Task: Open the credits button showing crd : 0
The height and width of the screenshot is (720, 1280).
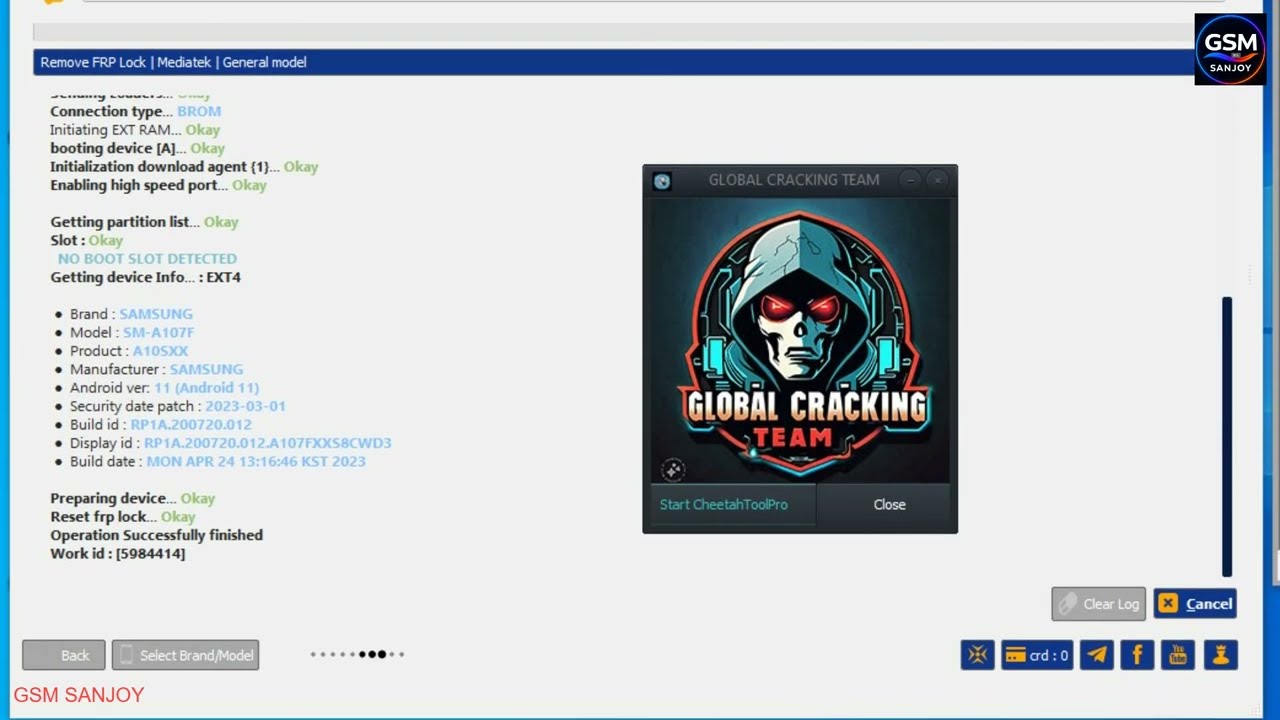Action: [x=1037, y=655]
